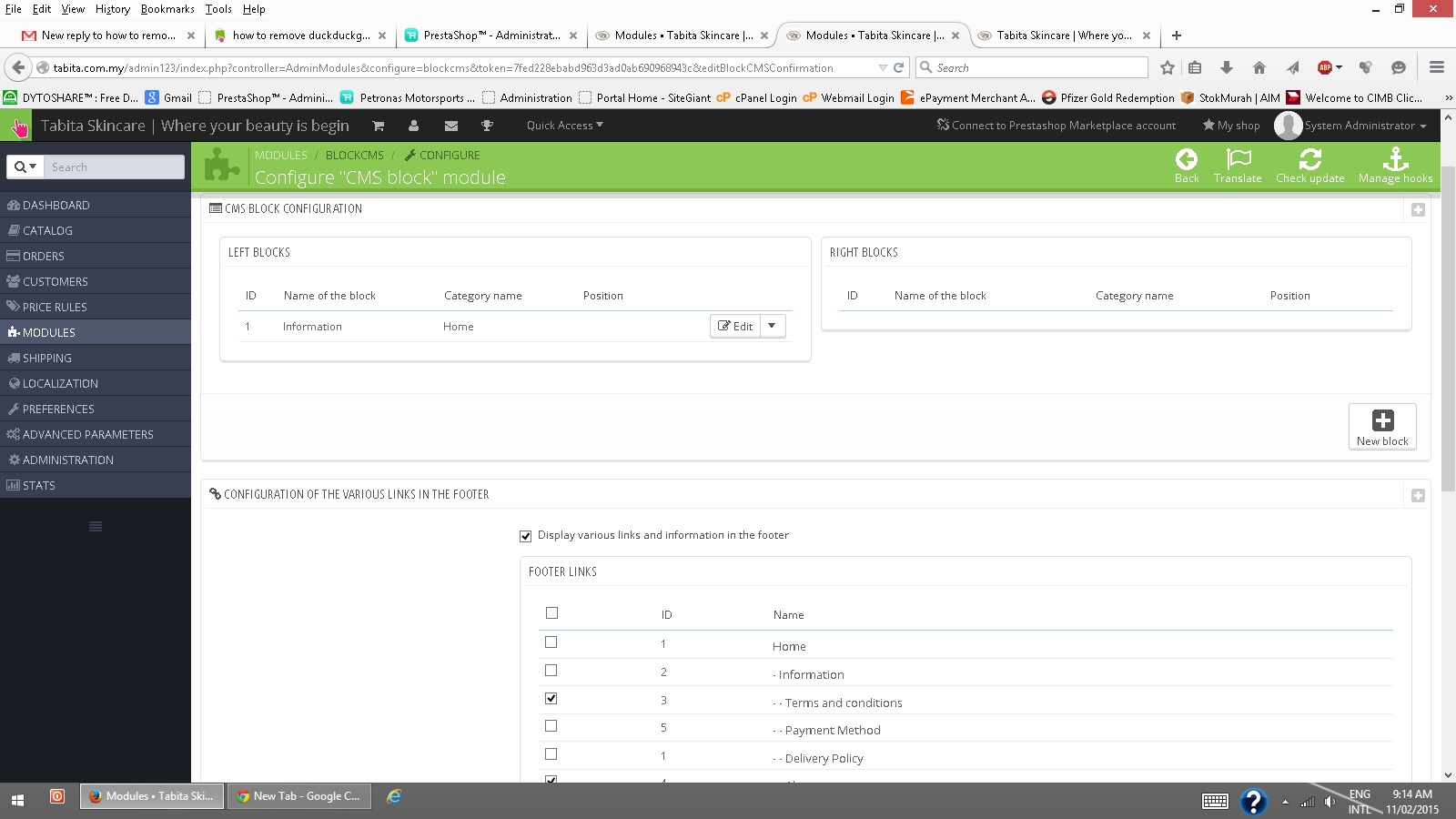Open the dropdown arrow next to Edit
The image size is (1456, 819).
(x=773, y=326)
